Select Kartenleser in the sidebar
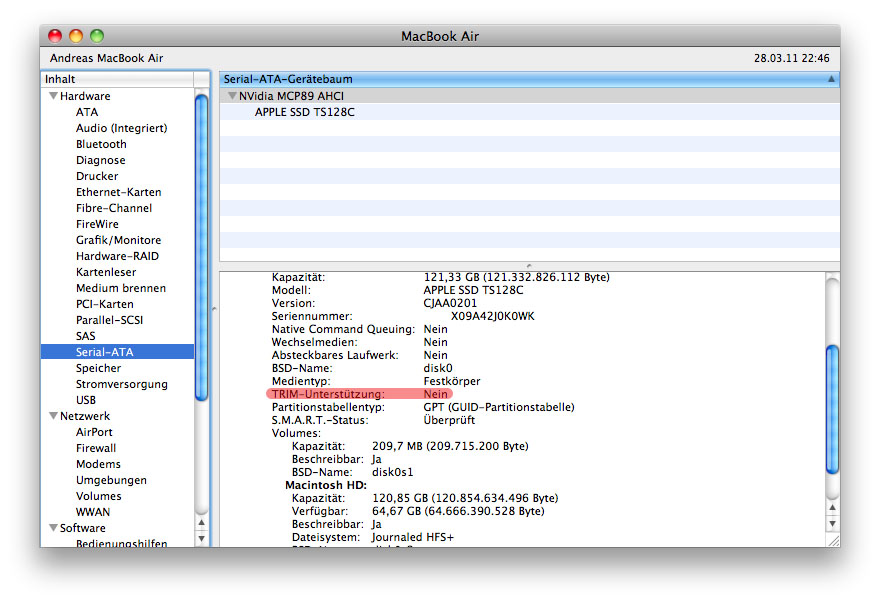 (x=106, y=272)
